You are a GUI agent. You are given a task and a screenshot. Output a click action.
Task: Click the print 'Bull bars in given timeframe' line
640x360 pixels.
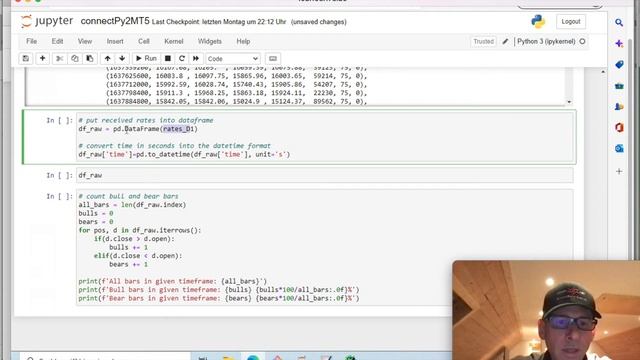click(x=219, y=290)
